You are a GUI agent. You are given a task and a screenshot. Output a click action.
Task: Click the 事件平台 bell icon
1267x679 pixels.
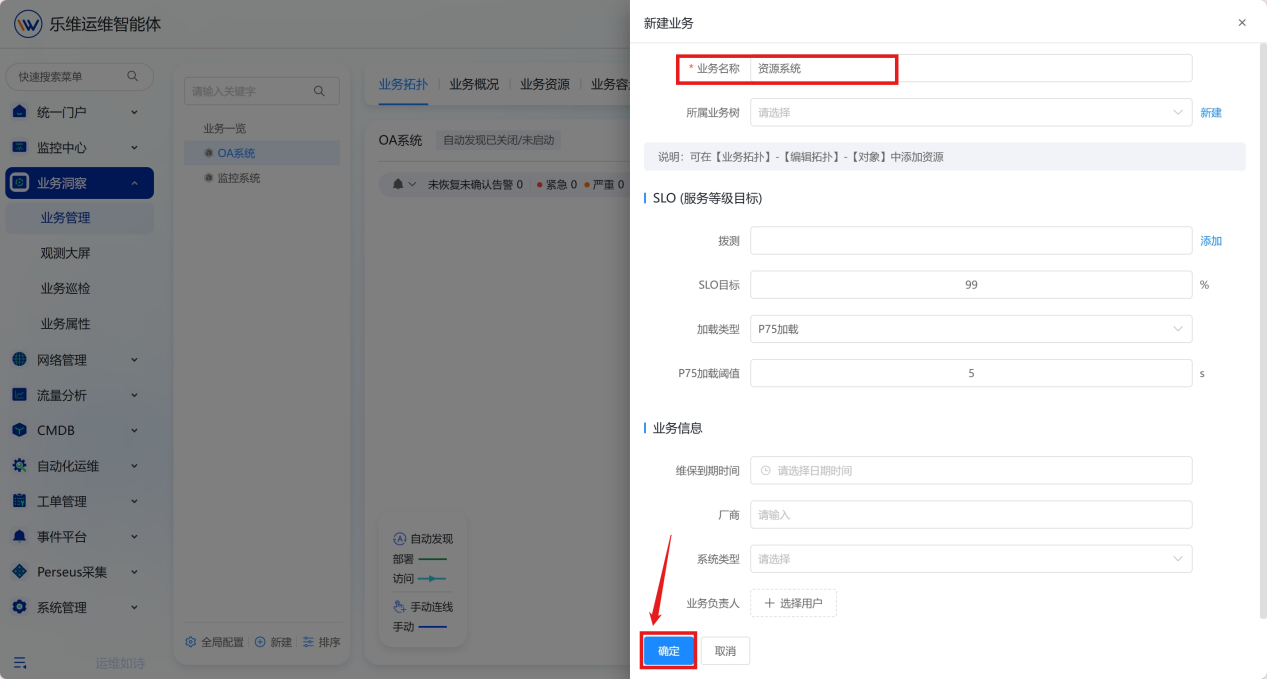coord(19,536)
